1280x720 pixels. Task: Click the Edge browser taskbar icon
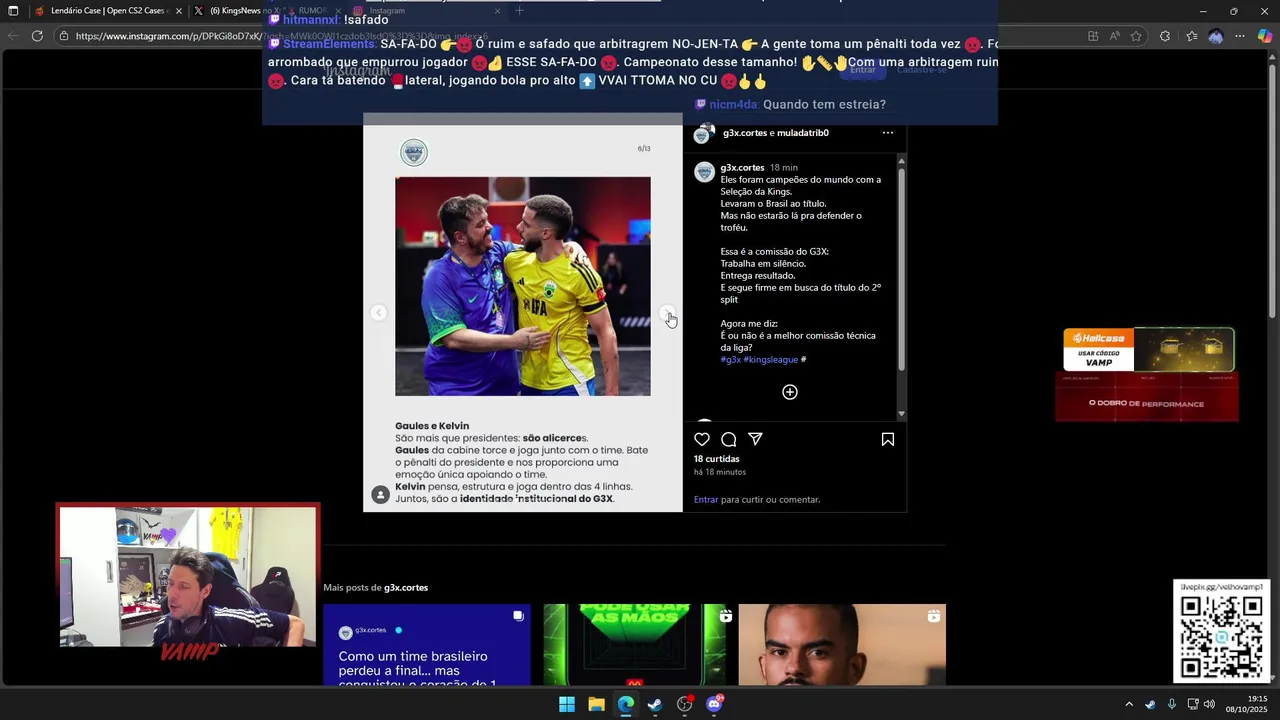point(626,704)
